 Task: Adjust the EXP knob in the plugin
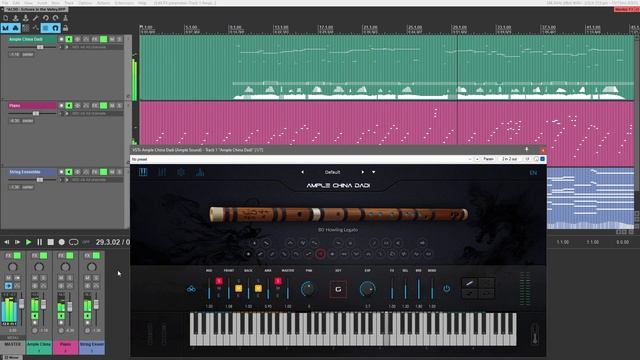coord(367,289)
